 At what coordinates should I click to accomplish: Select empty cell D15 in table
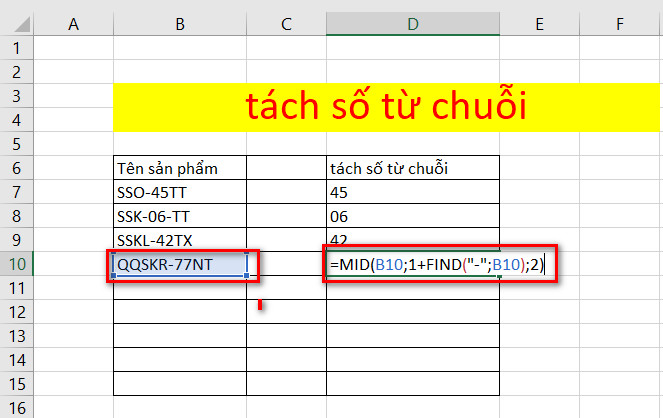pos(413,384)
